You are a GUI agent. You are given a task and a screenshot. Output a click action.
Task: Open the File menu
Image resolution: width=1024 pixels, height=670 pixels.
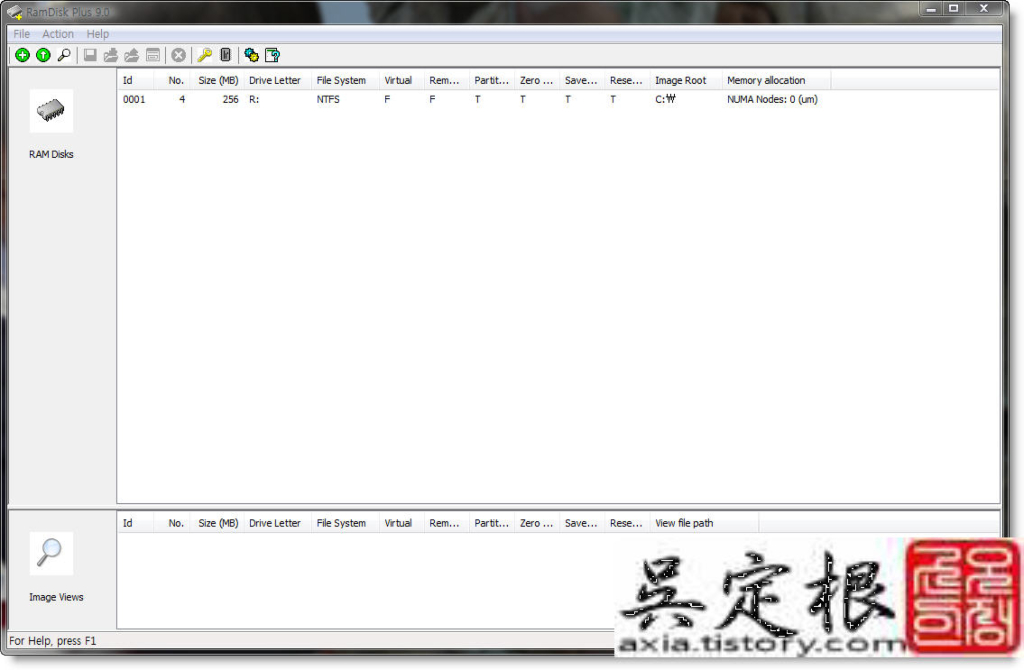[x=22, y=34]
